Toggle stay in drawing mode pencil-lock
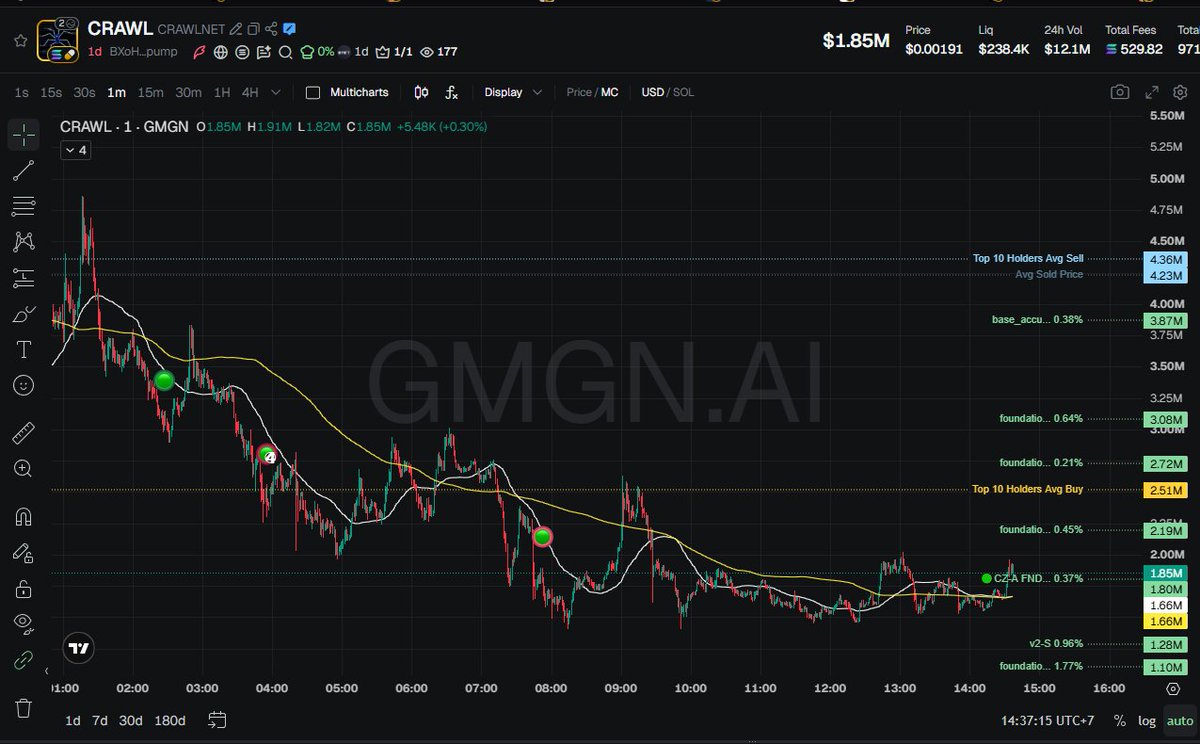 [x=24, y=553]
